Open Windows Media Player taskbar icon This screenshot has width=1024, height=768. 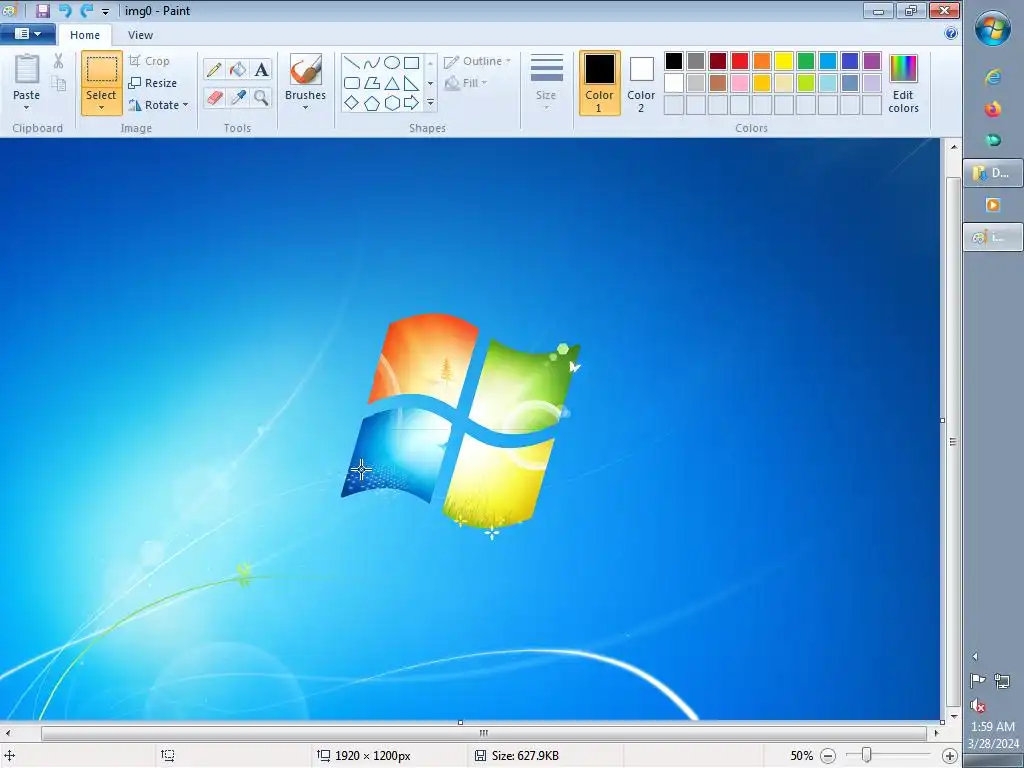993,205
